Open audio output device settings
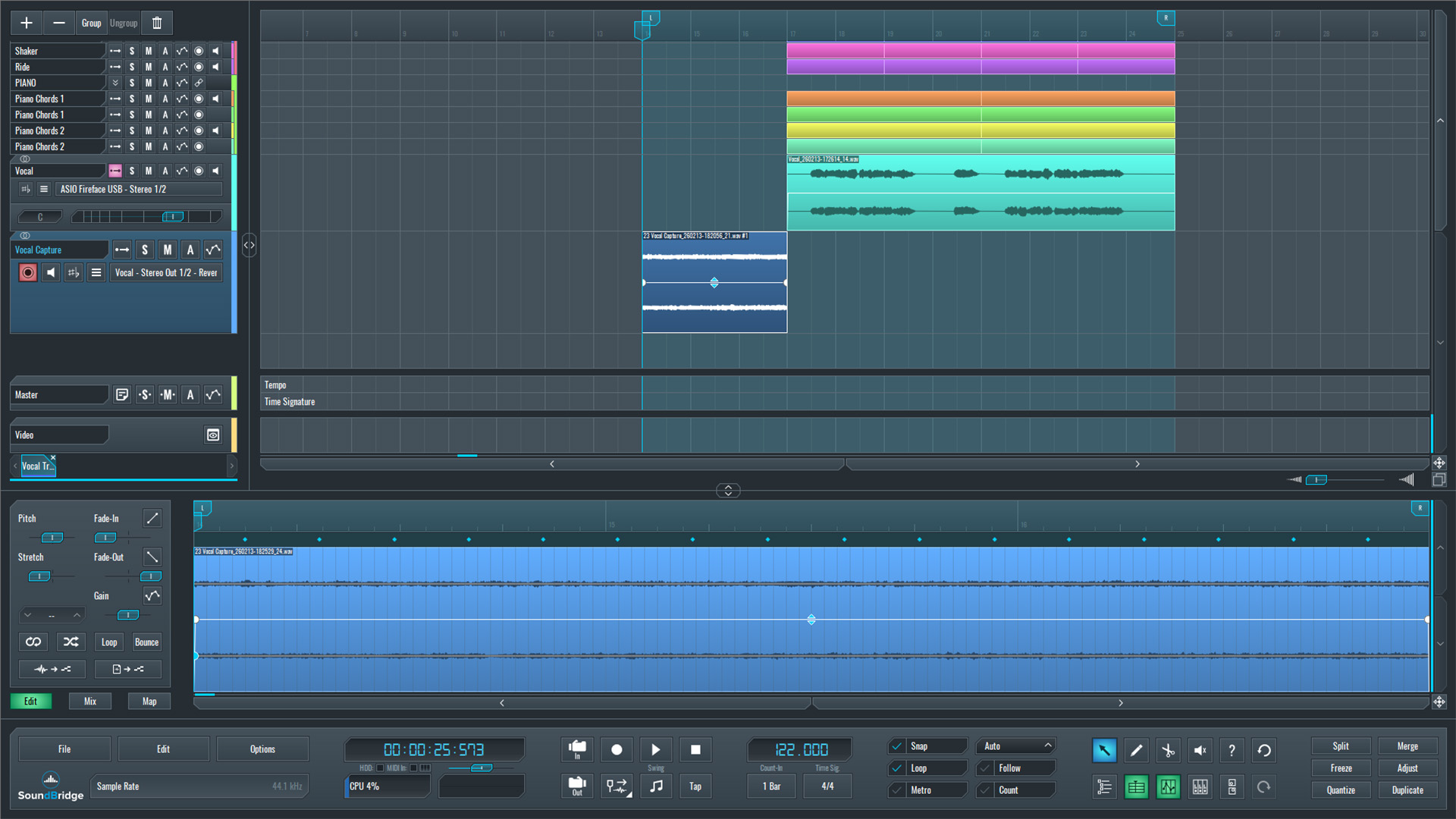 (x=577, y=786)
